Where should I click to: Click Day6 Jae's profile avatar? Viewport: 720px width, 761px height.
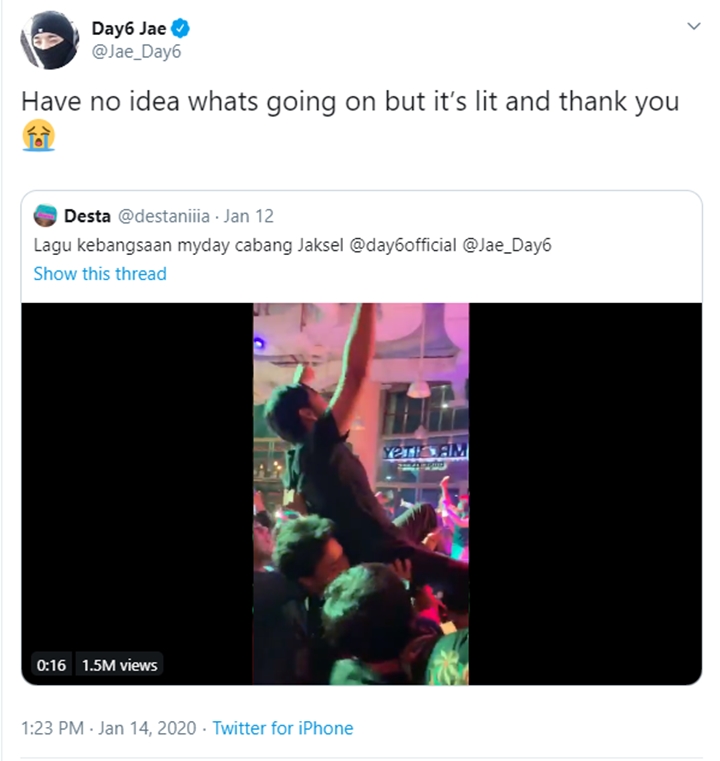pyautogui.click(x=48, y=41)
